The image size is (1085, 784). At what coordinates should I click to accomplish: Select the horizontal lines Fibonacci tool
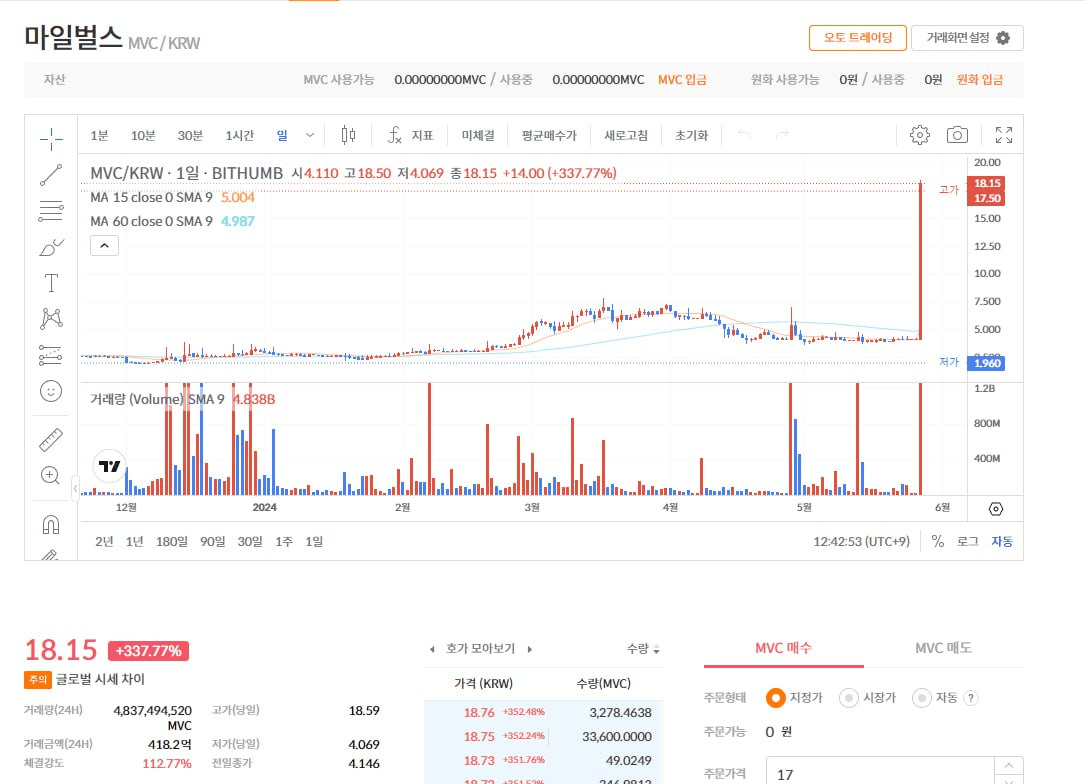click(x=51, y=211)
